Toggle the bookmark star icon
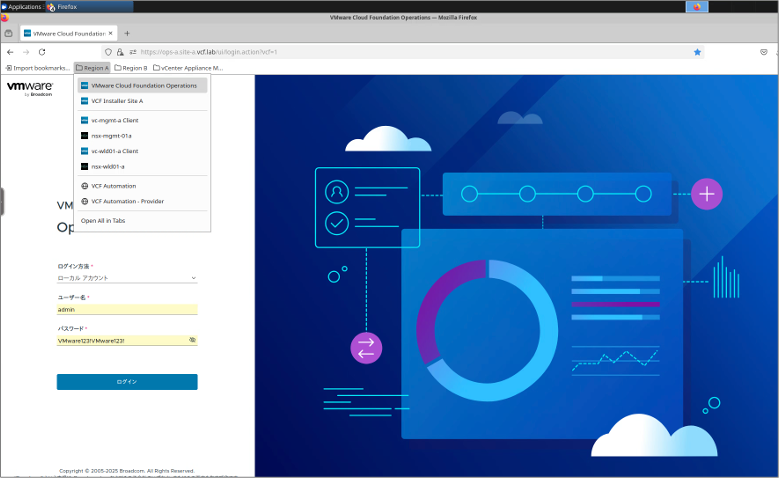The width and height of the screenshot is (779, 478). point(698,52)
